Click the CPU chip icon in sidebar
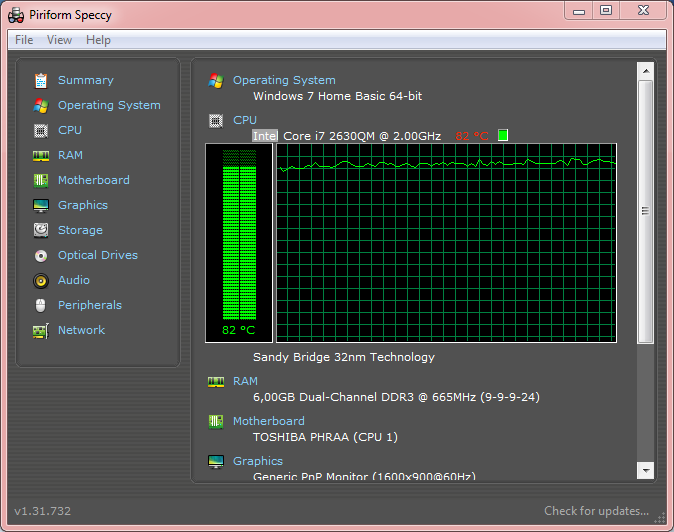This screenshot has height=532, width=674. [x=41, y=131]
